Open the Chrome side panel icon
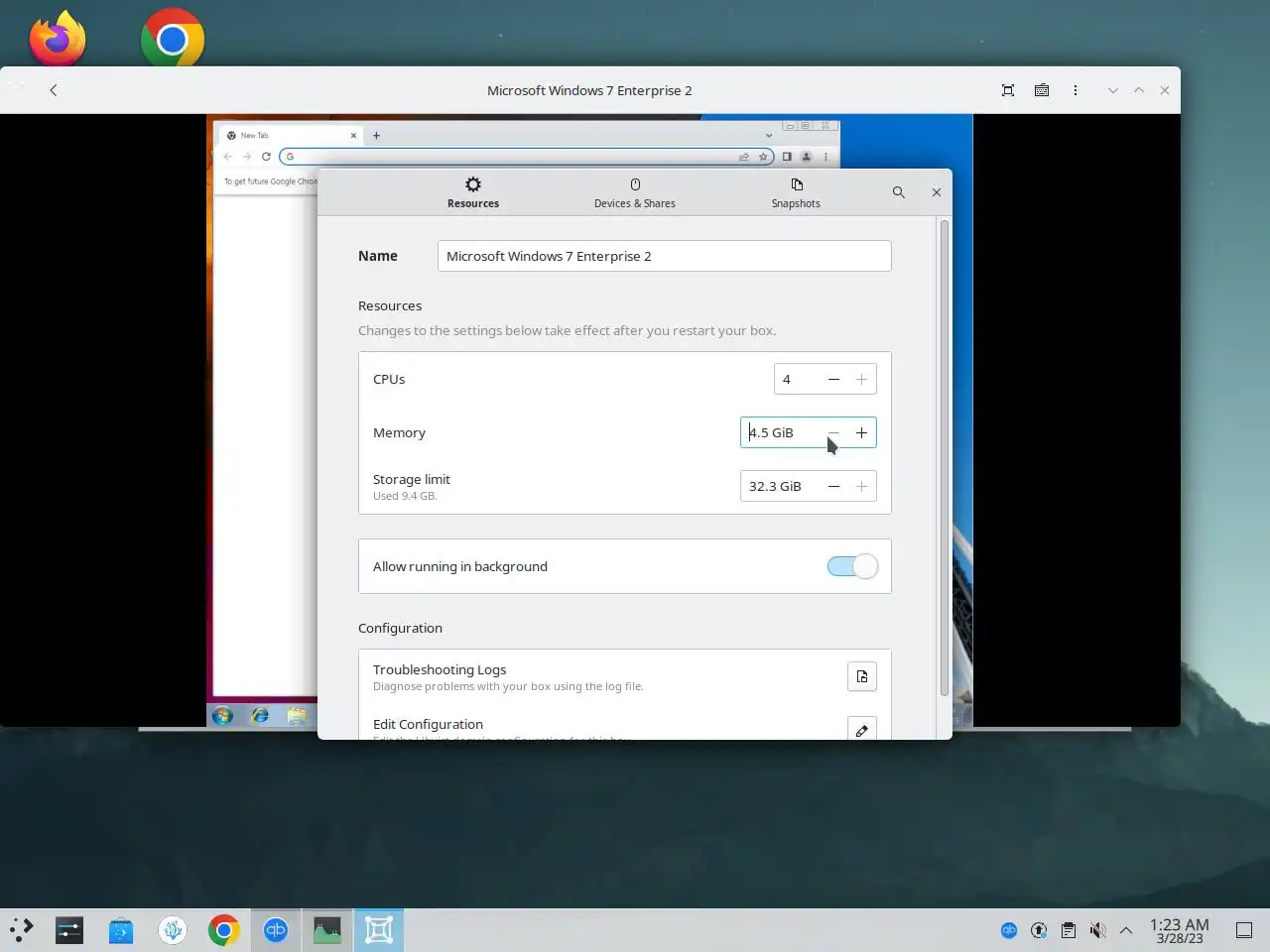 787,157
